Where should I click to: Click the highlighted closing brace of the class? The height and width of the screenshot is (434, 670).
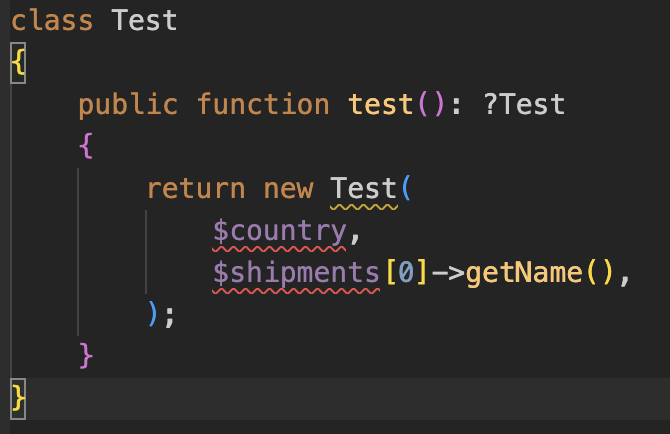[17, 398]
